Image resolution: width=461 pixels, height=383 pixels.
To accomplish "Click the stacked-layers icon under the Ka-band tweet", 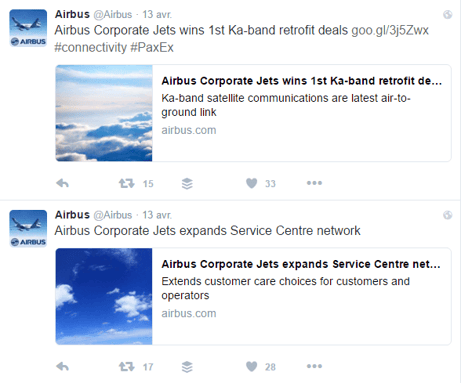I will click(x=187, y=183).
